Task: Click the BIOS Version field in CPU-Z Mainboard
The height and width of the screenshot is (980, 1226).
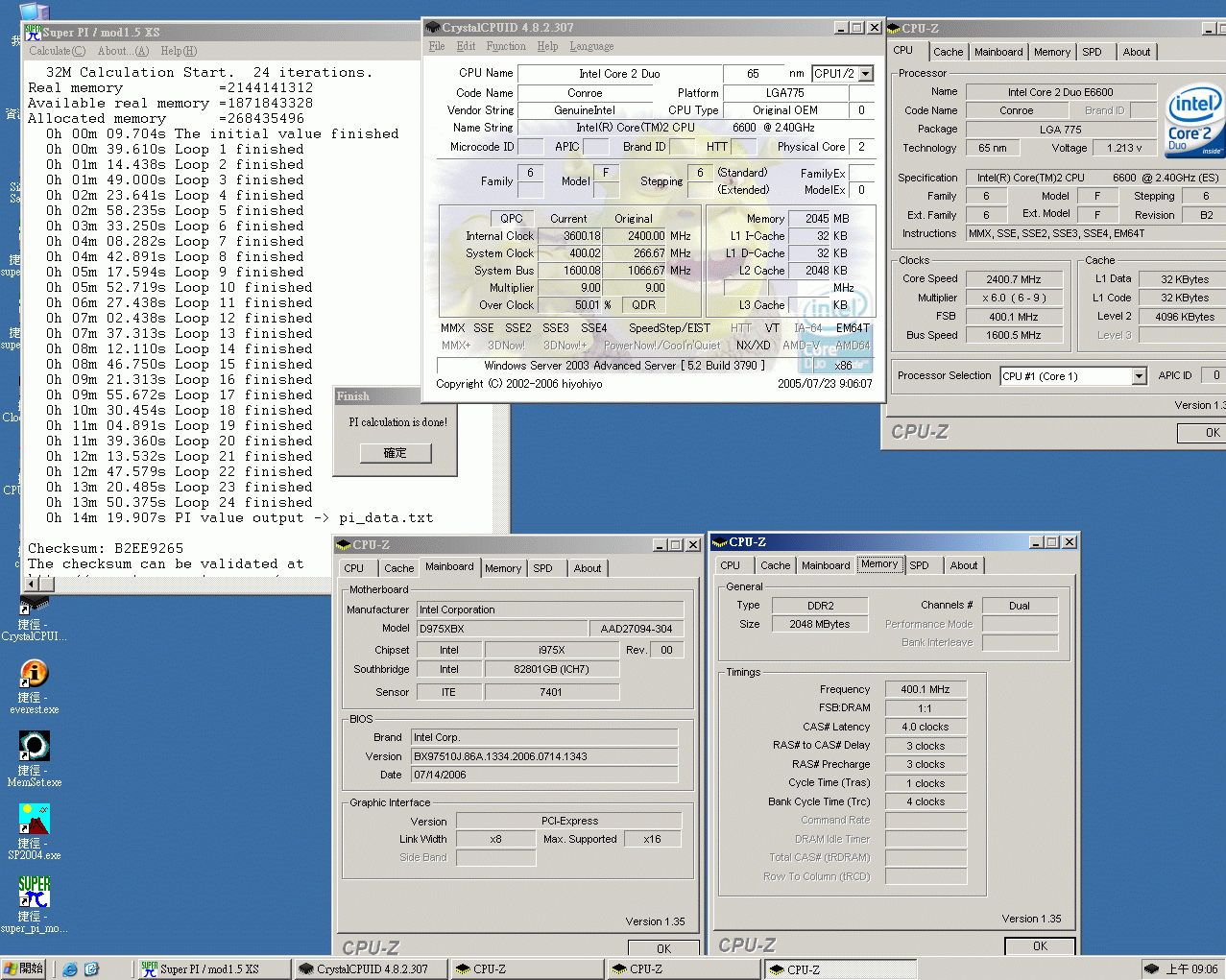Action: pyautogui.click(x=544, y=756)
